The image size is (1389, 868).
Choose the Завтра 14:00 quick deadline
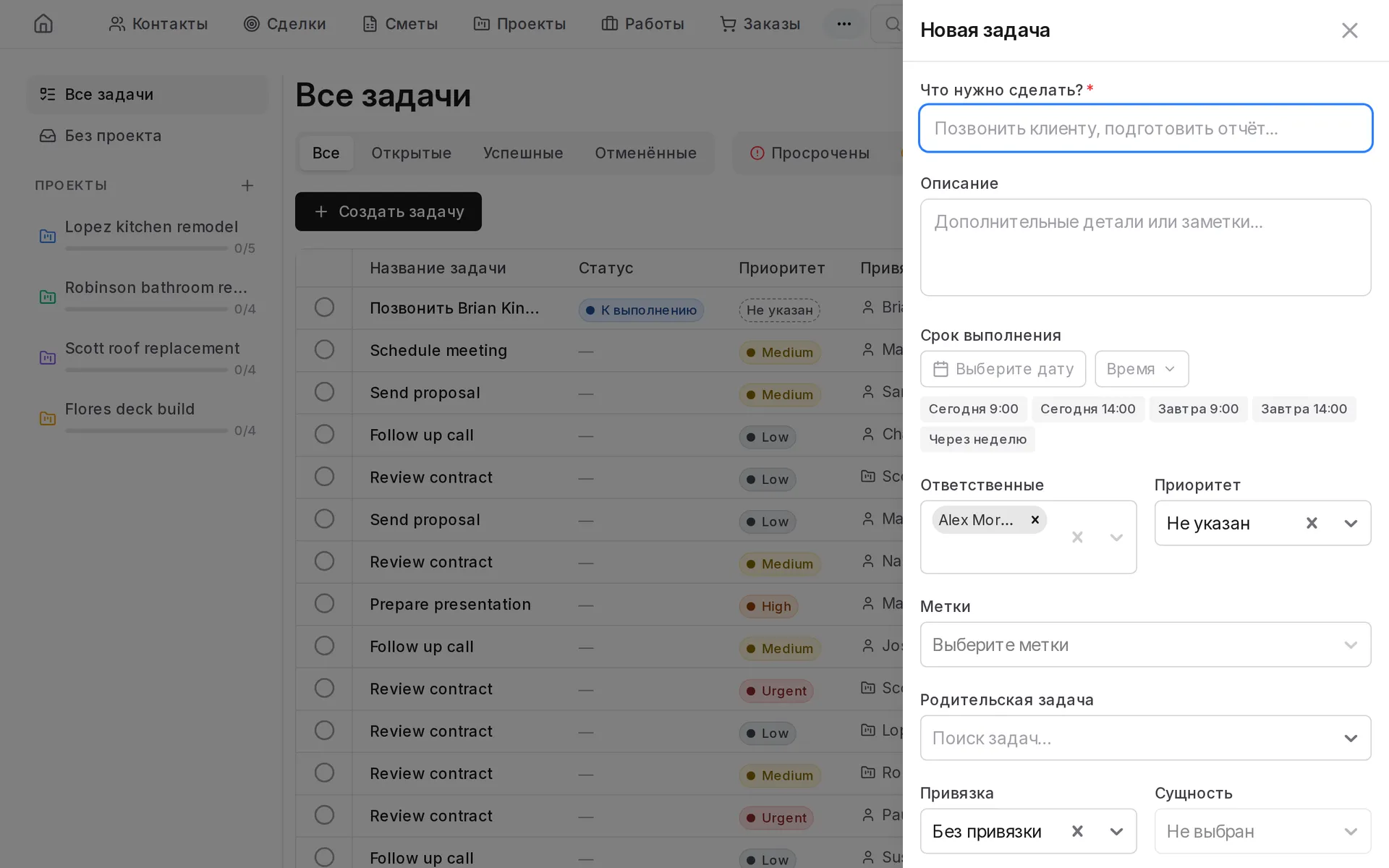pyautogui.click(x=1304, y=409)
